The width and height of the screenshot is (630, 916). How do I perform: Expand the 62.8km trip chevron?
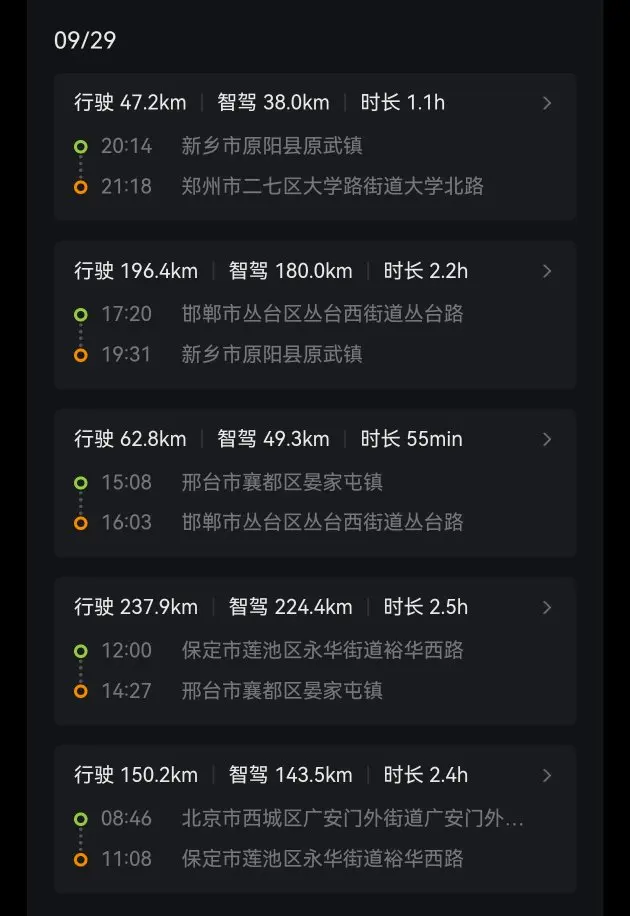[x=547, y=439]
